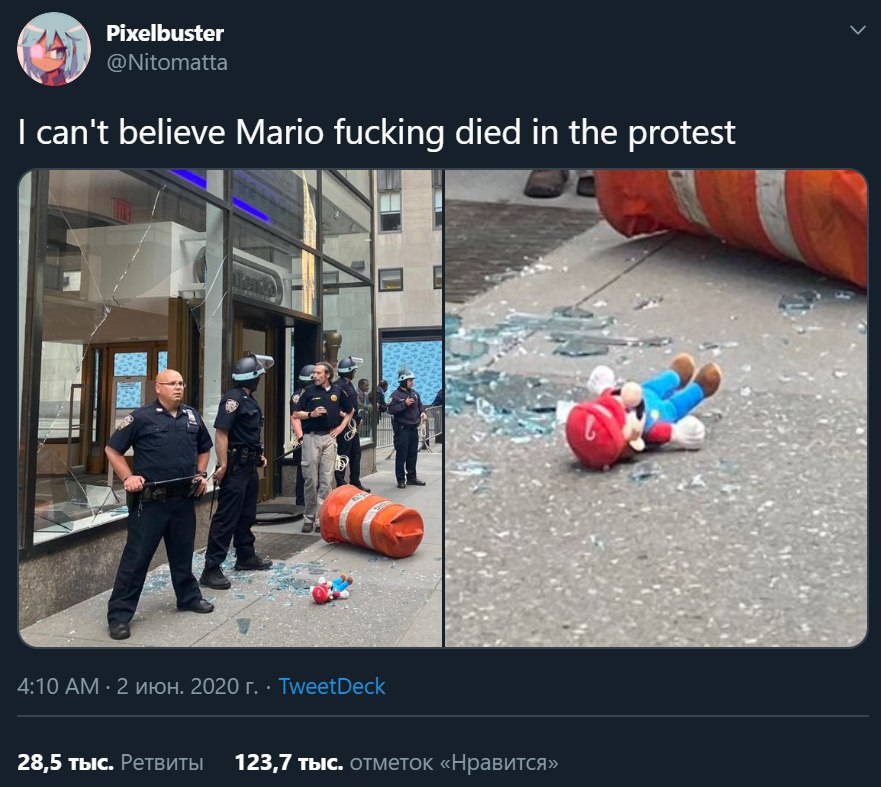Visit the @Nitomatta handle link
The image size is (881, 787).
coord(167,62)
